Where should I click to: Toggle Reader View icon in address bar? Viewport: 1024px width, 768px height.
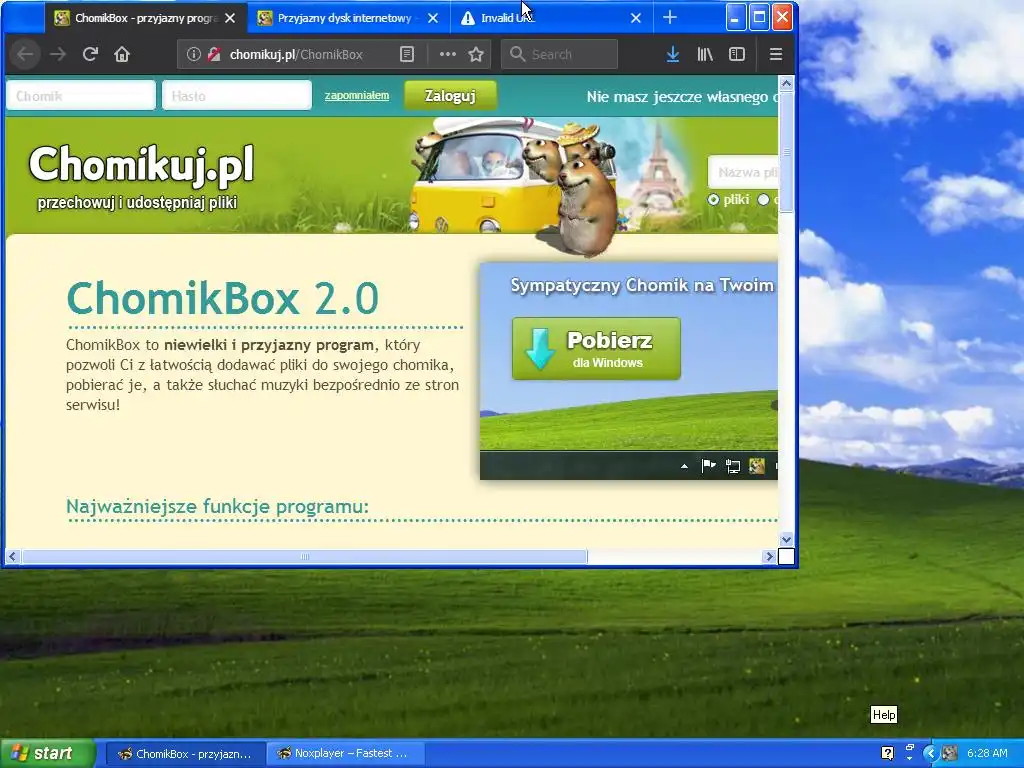click(x=407, y=54)
